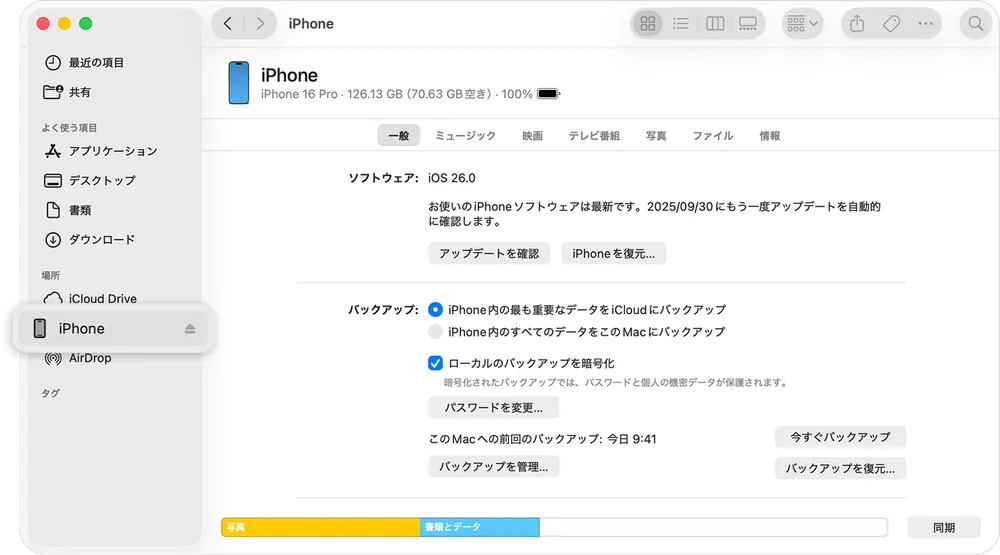Click iPhoneを復元 button

(614, 253)
